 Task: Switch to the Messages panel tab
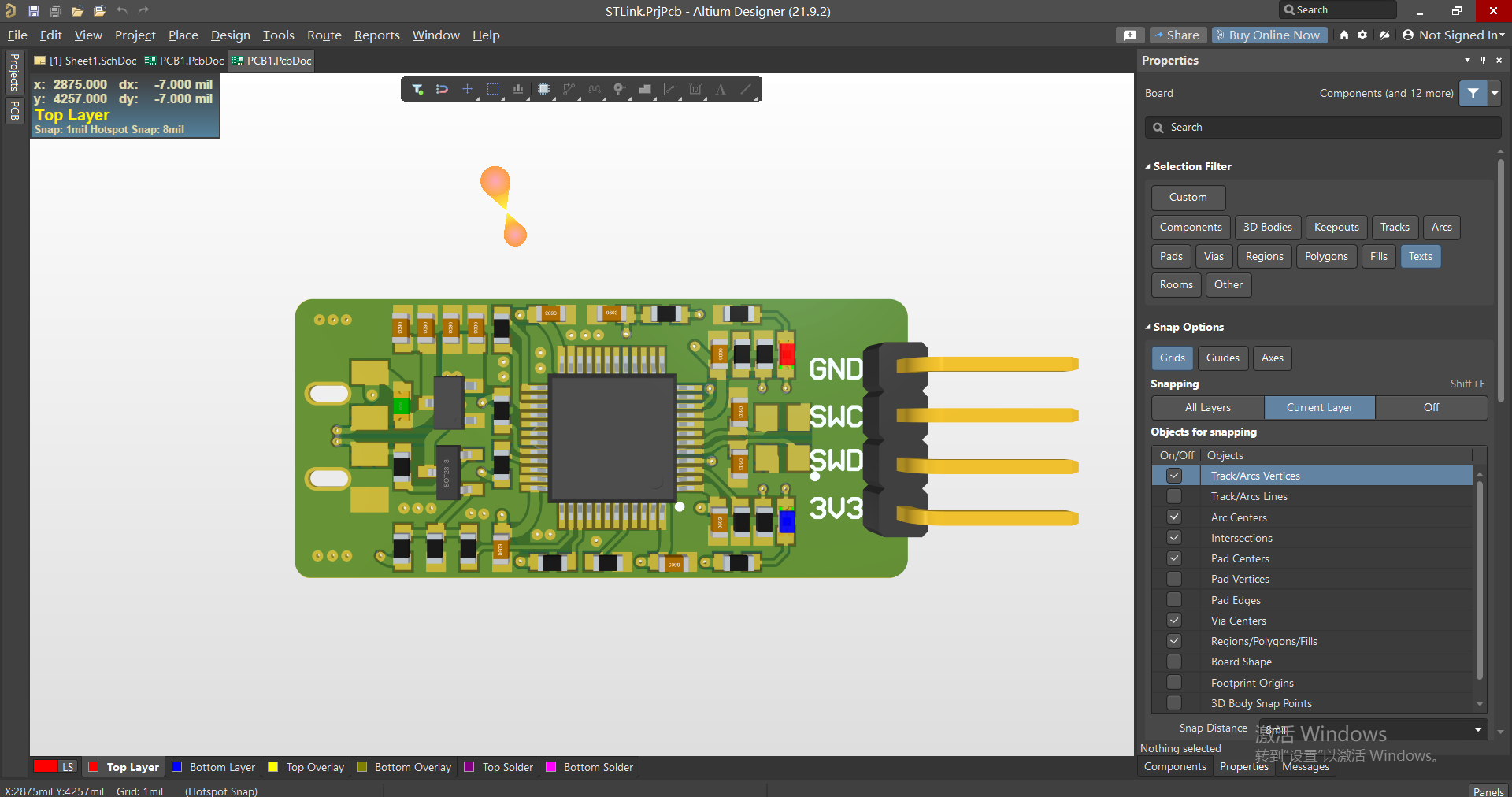click(1305, 767)
